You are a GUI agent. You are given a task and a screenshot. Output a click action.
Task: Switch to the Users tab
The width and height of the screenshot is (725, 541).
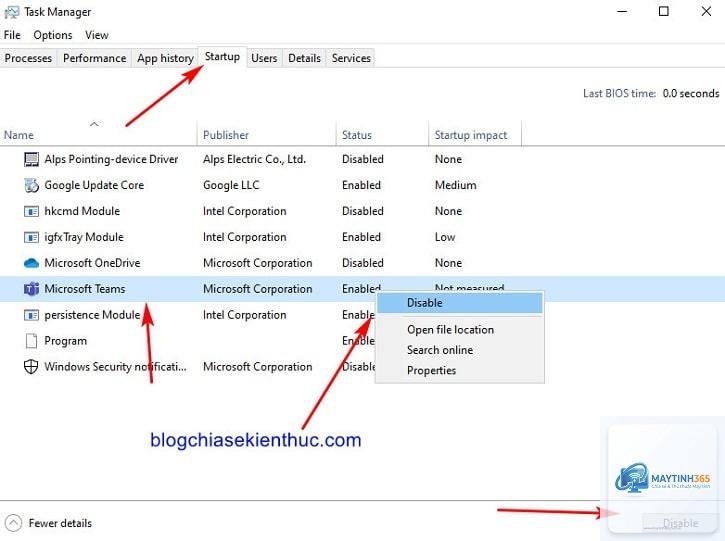[x=264, y=58]
